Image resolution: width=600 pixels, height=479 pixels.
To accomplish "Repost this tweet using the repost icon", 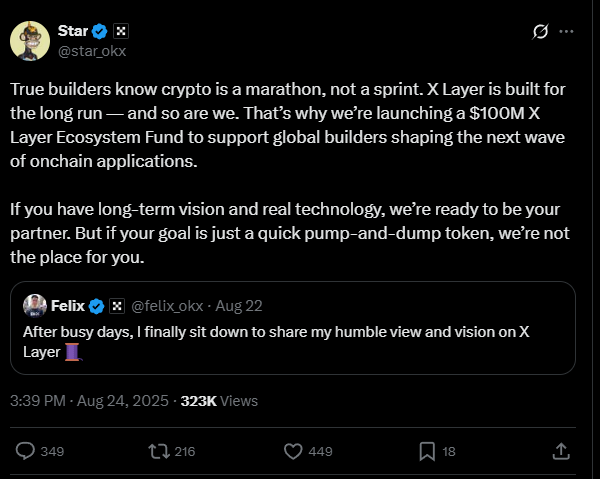I will coord(158,451).
